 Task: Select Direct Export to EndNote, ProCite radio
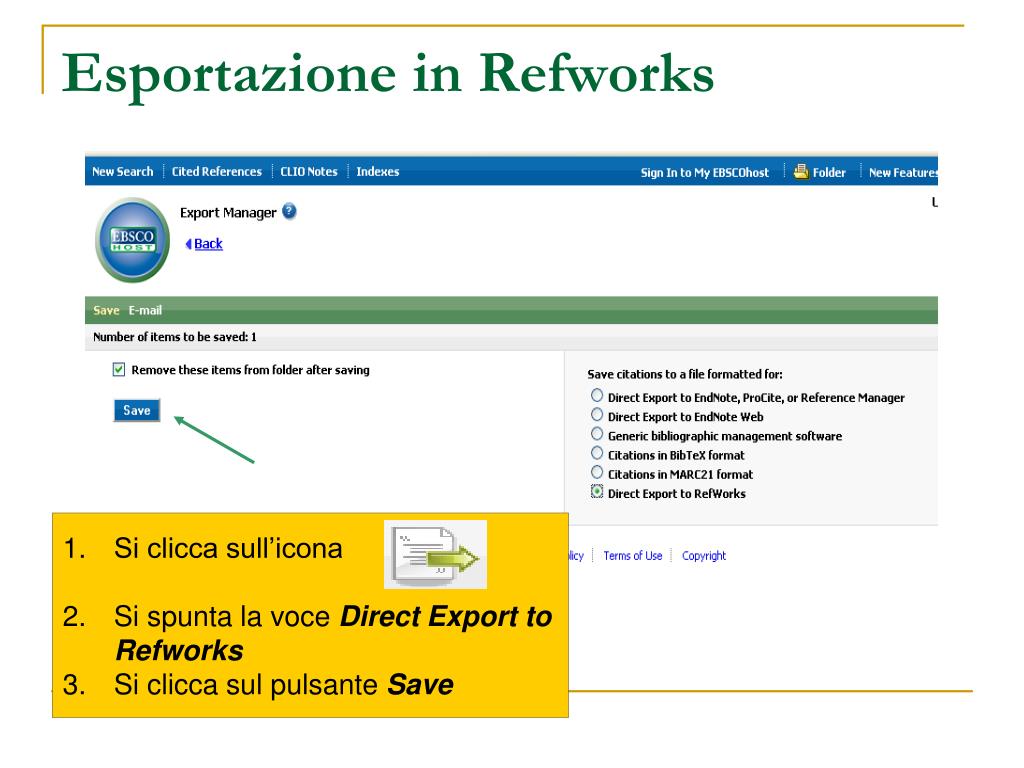(x=597, y=396)
